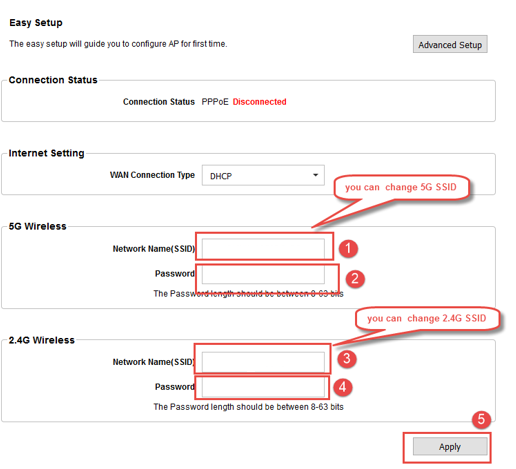
Task: Click the red circle numbered 1
Action: [x=348, y=249]
